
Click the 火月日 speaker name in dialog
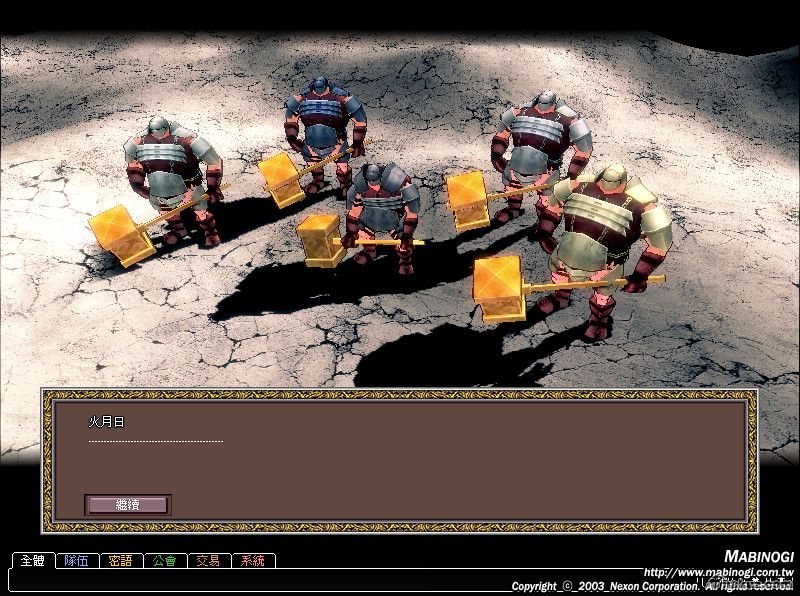[x=106, y=422]
